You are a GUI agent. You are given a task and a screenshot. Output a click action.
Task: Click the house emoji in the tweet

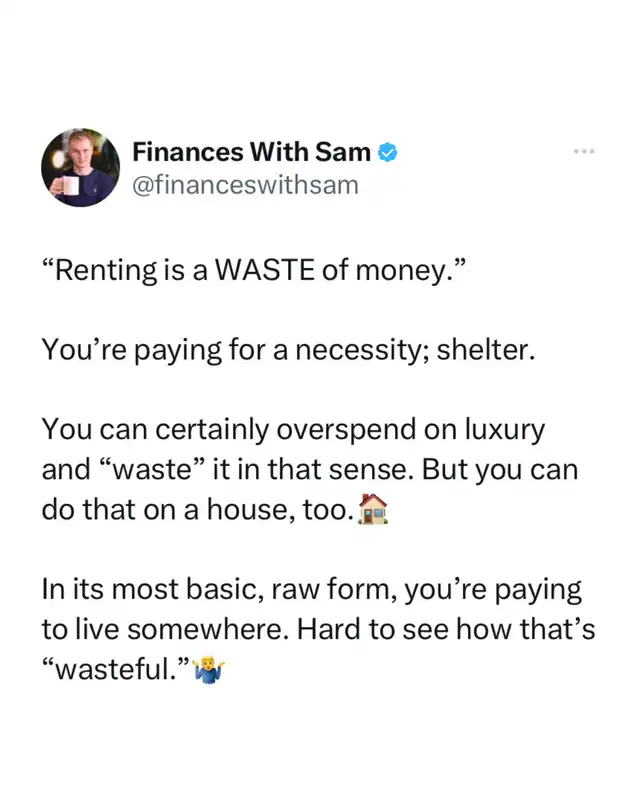372,511
